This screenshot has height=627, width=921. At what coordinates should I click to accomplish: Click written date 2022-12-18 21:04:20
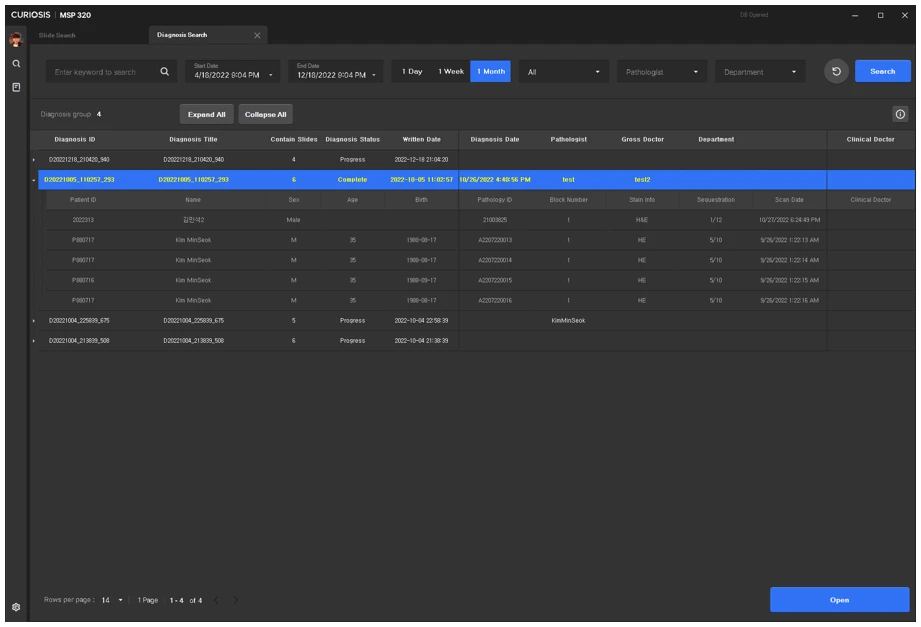pos(421,160)
